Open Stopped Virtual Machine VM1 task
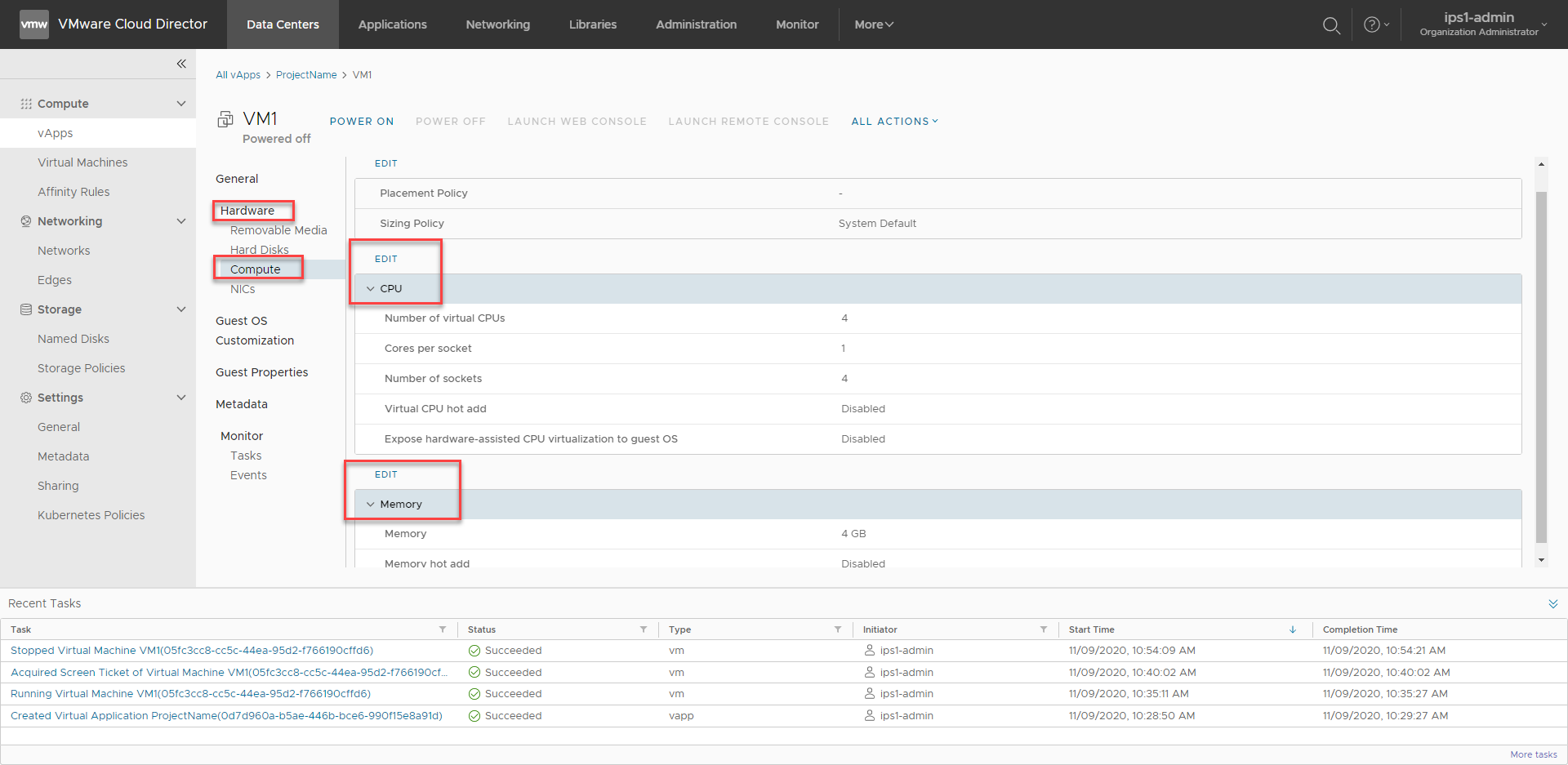This screenshot has height=765, width=1568. [x=192, y=651]
